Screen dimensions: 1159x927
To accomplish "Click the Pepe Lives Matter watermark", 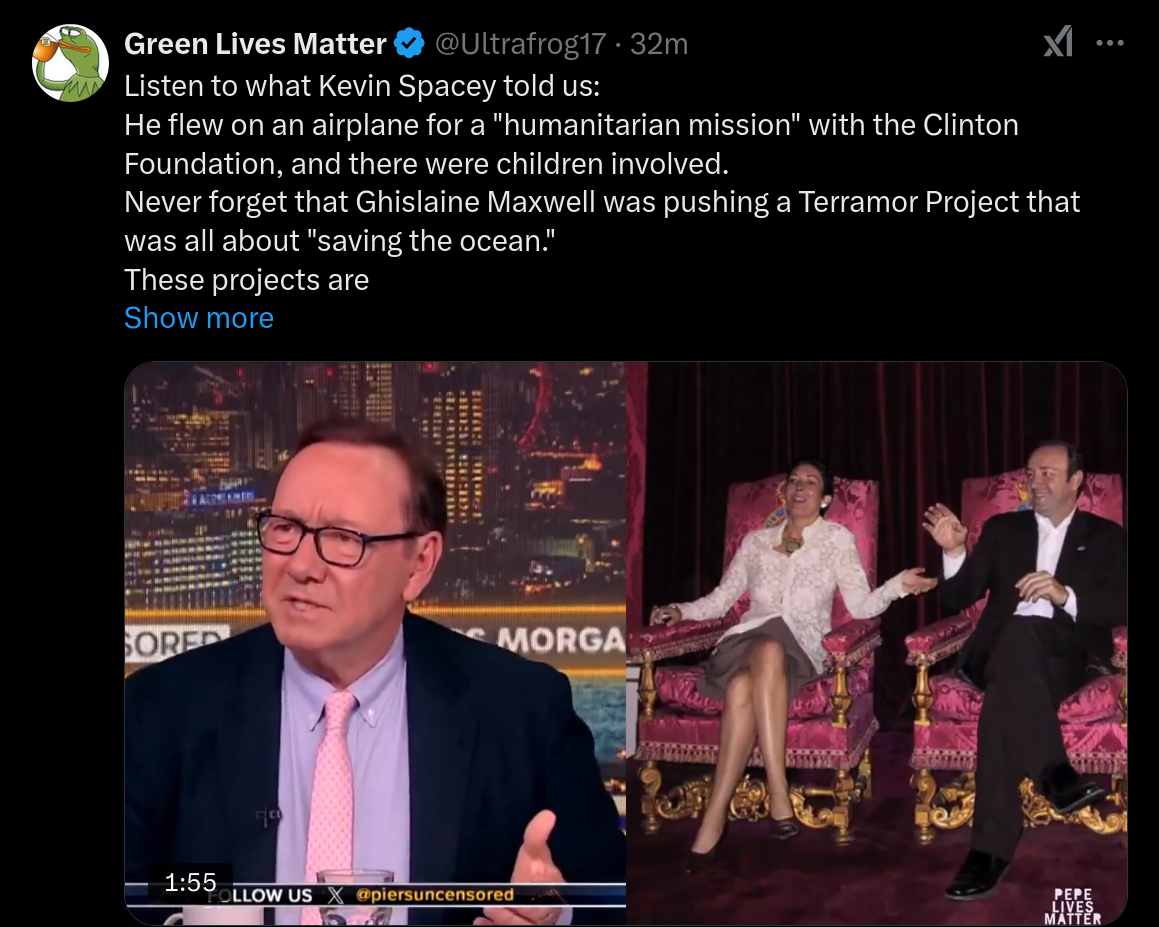I will (1073, 906).
